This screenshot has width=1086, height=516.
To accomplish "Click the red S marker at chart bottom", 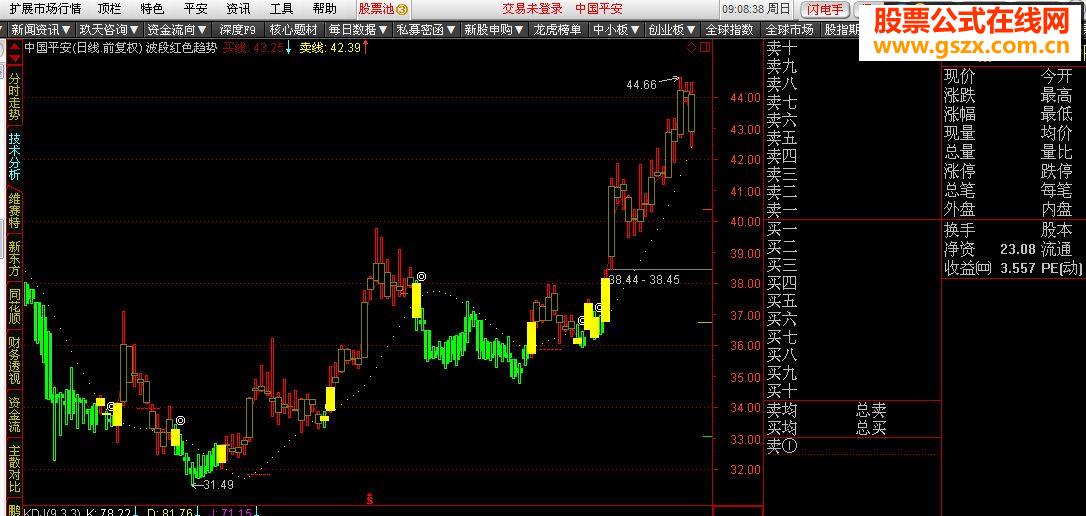I will point(370,498).
